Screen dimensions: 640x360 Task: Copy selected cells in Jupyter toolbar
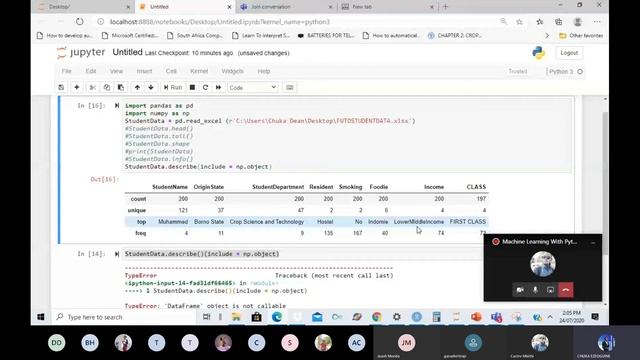pyautogui.click(x=107, y=87)
